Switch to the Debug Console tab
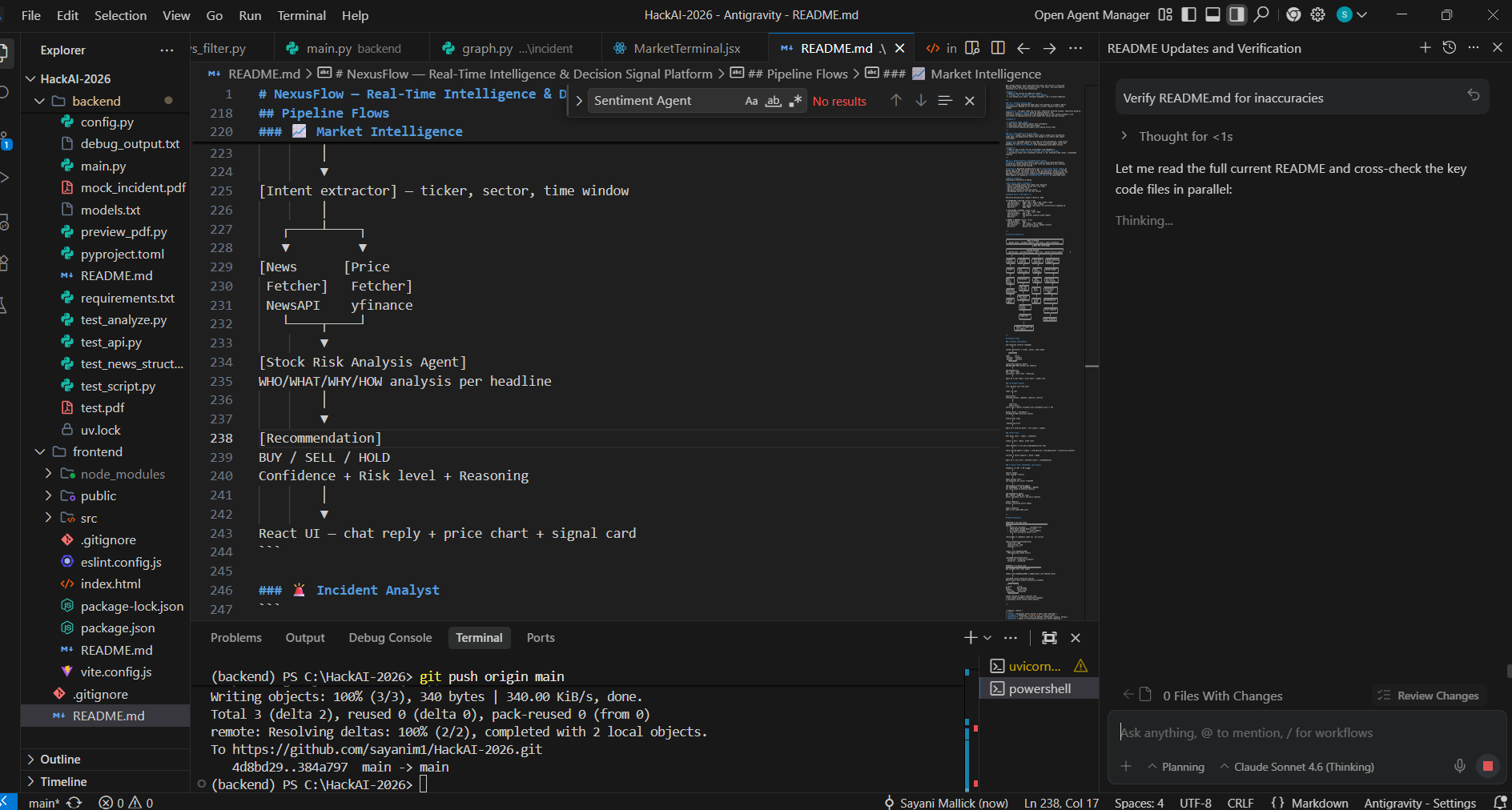 390,638
